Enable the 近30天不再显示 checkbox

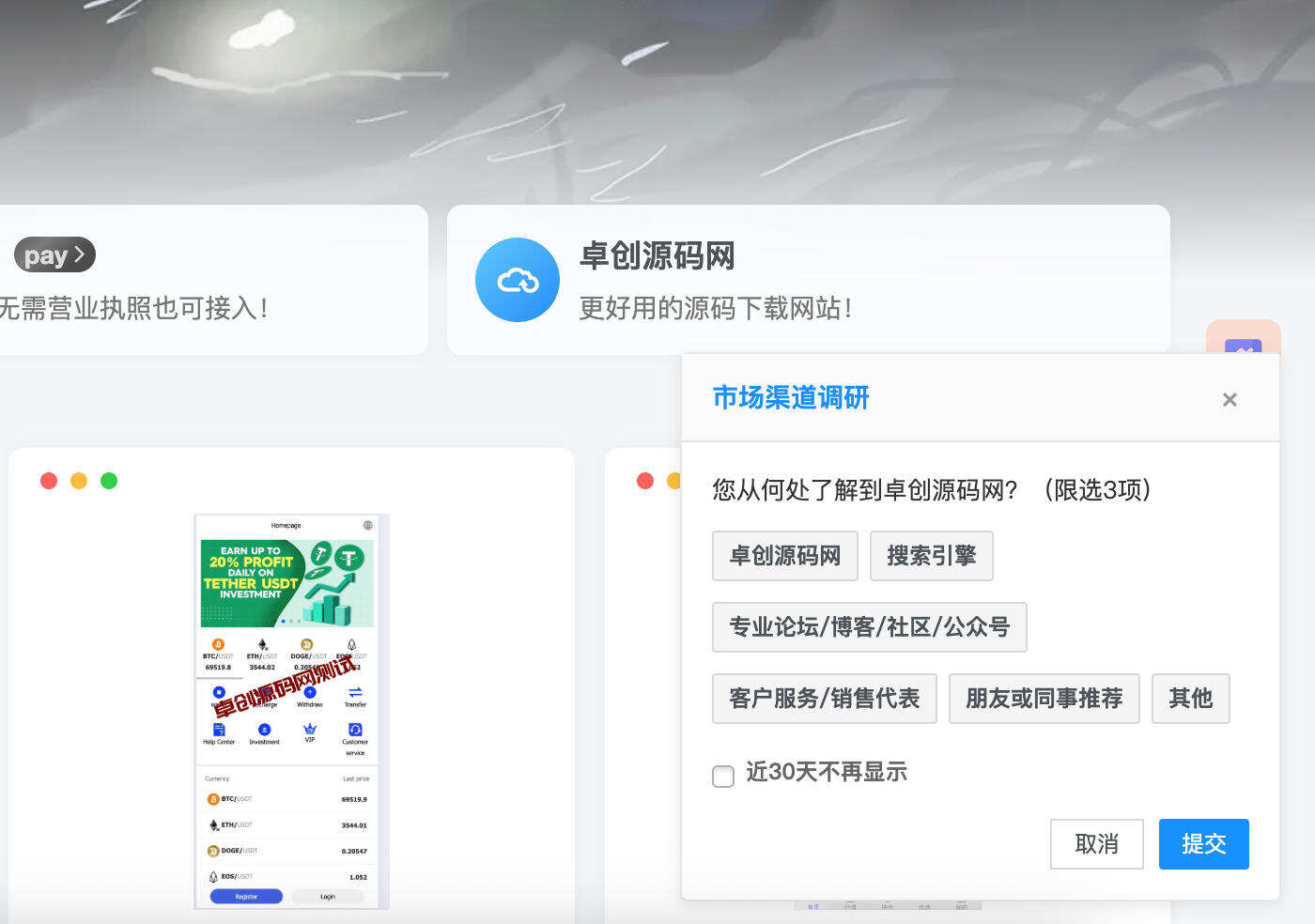tap(723, 777)
